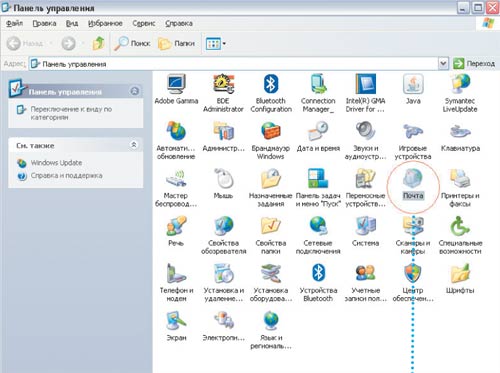Open the Справка menu
Screen dimensions: 500x373
coord(179,23)
